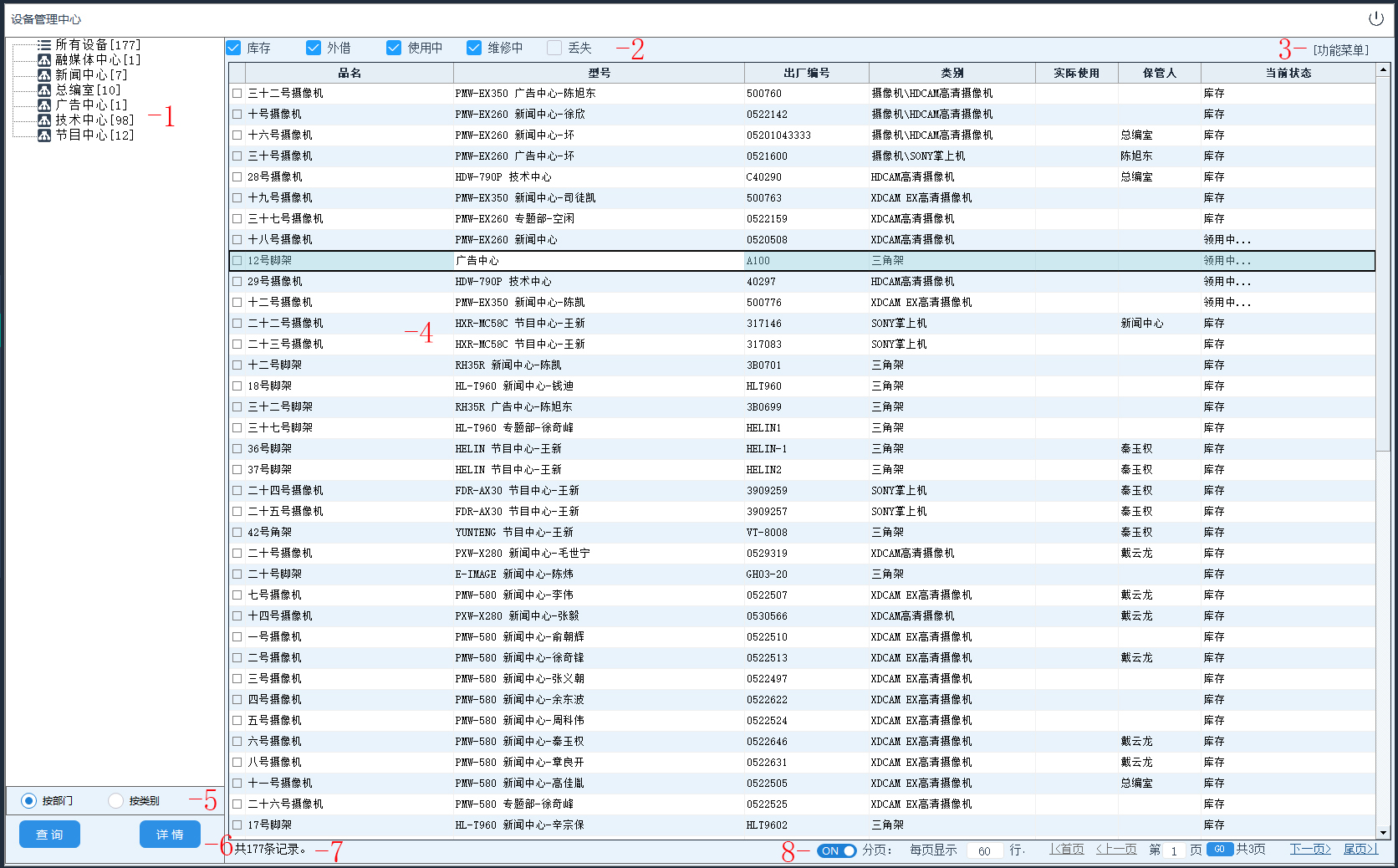
Task: Click the 所有设备 list icon in tree
Action: click(x=44, y=45)
